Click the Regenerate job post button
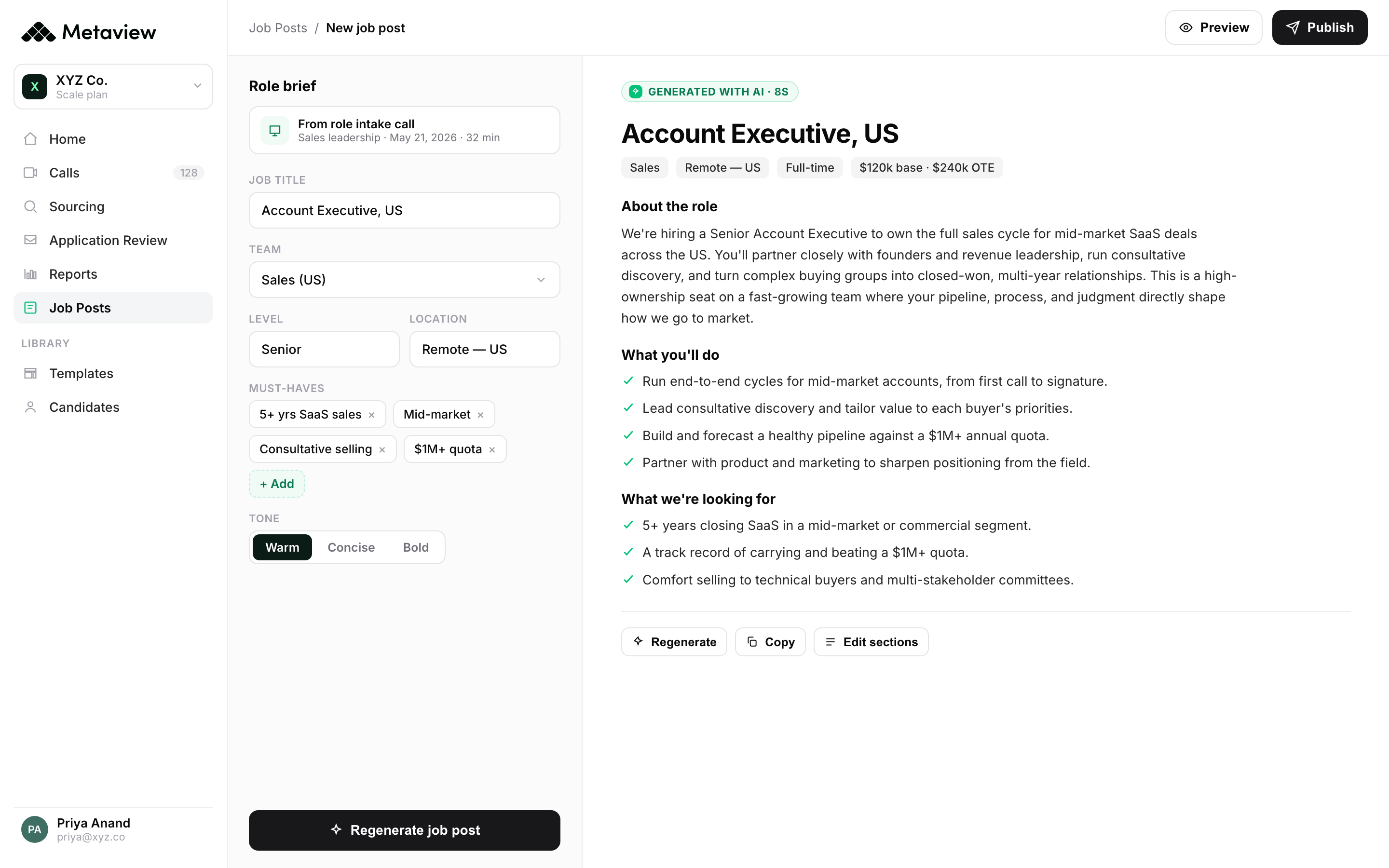Image resolution: width=1389 pixels, height=868 pixels. point(404,830)
